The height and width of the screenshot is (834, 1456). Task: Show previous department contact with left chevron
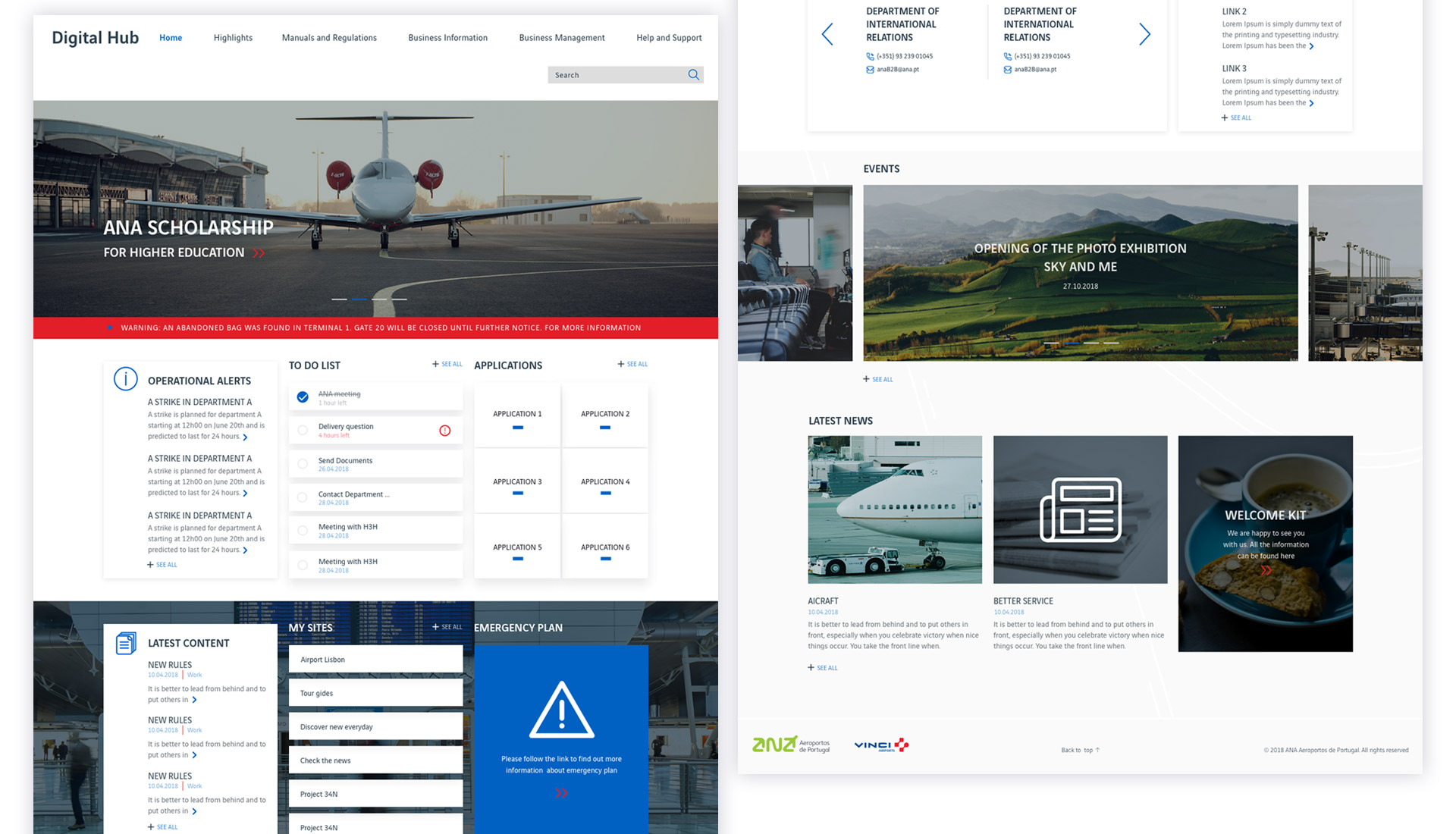827,34
